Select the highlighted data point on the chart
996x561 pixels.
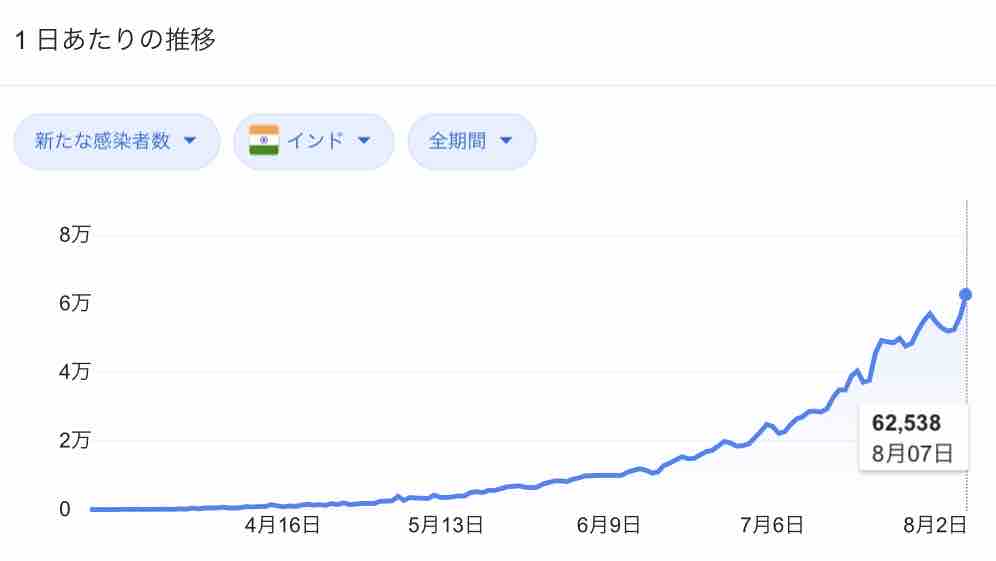pos(966,295)
